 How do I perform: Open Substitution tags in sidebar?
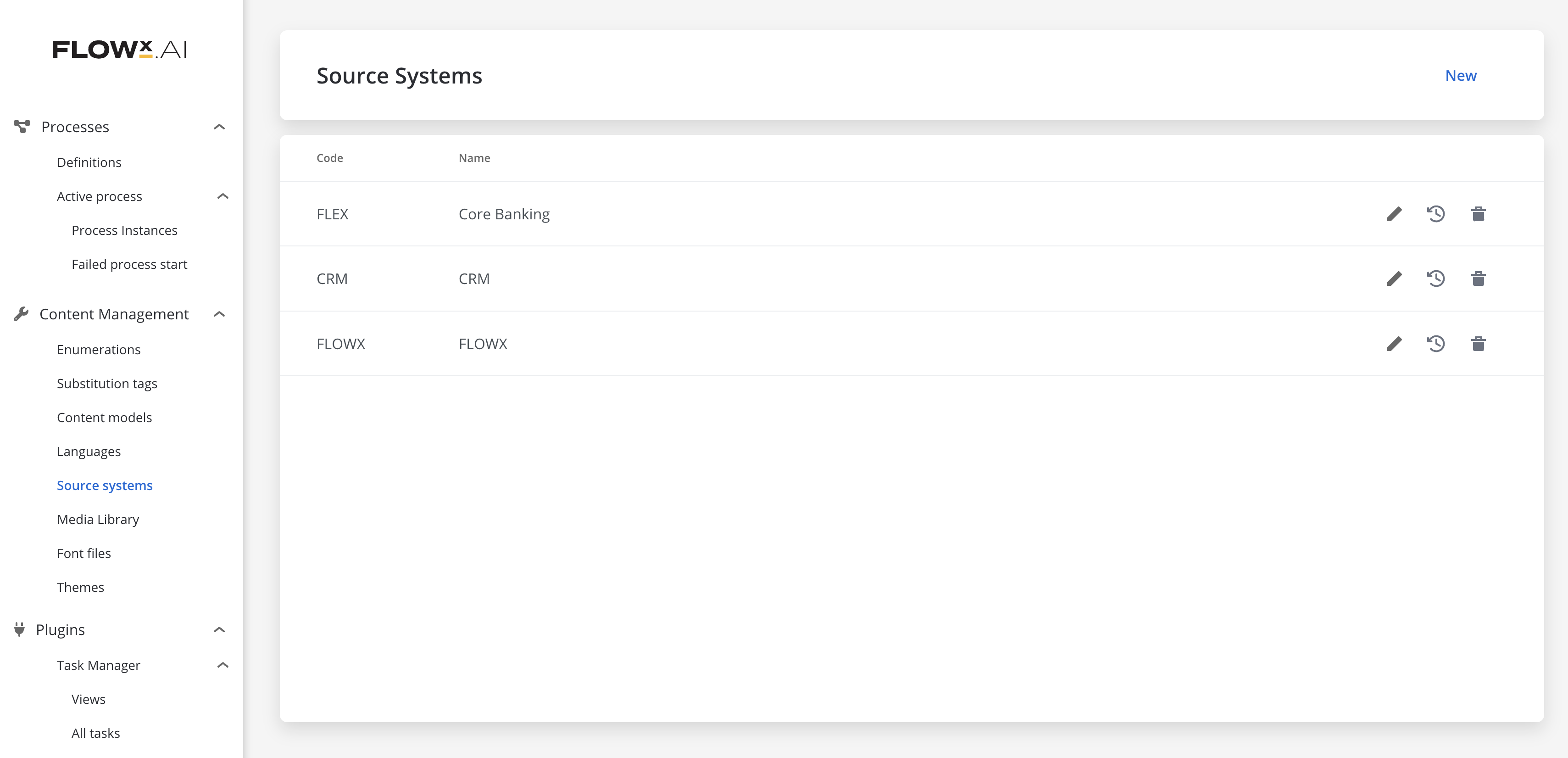[106, 384]
